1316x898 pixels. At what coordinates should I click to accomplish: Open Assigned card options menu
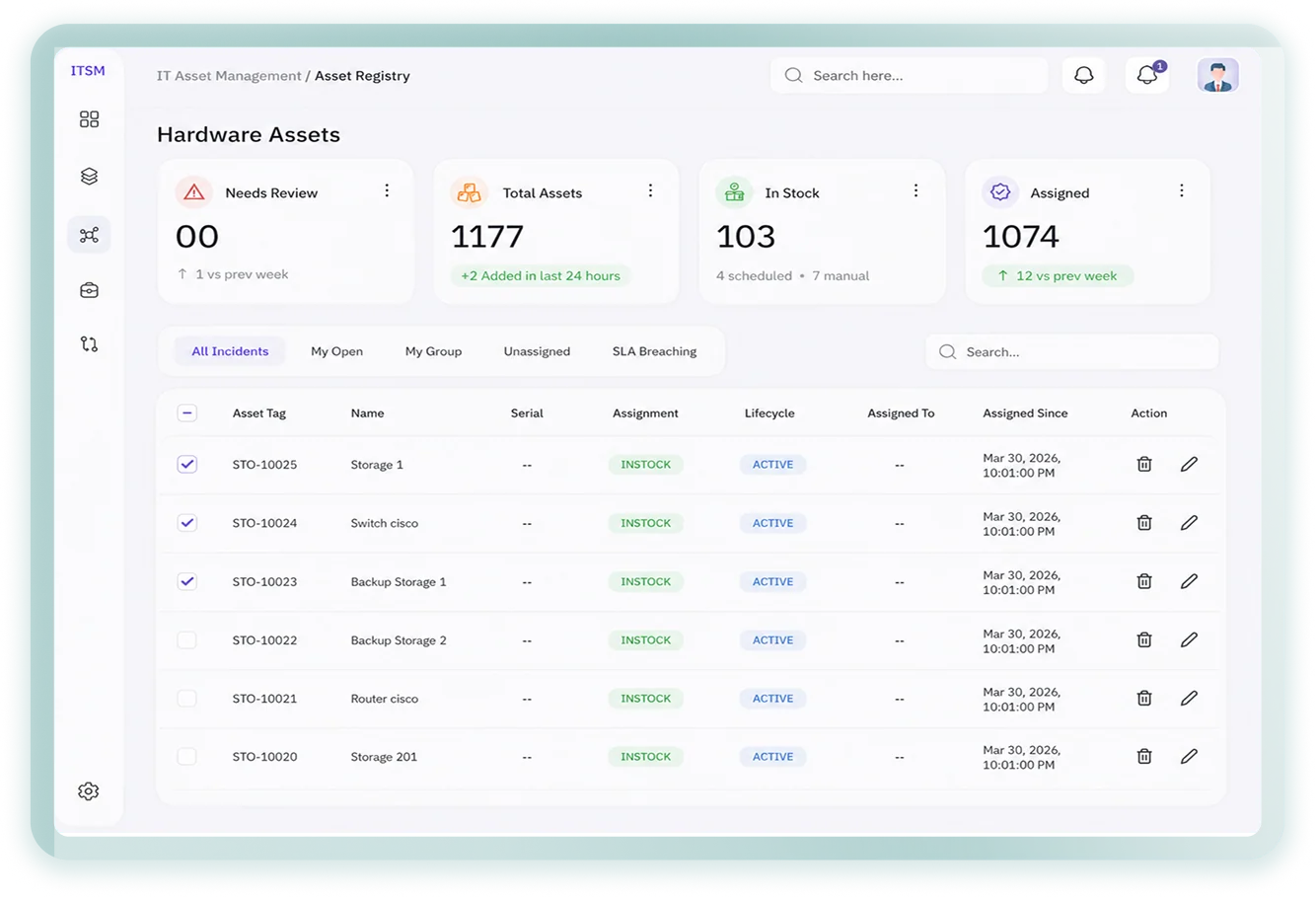pos(1181,190)
